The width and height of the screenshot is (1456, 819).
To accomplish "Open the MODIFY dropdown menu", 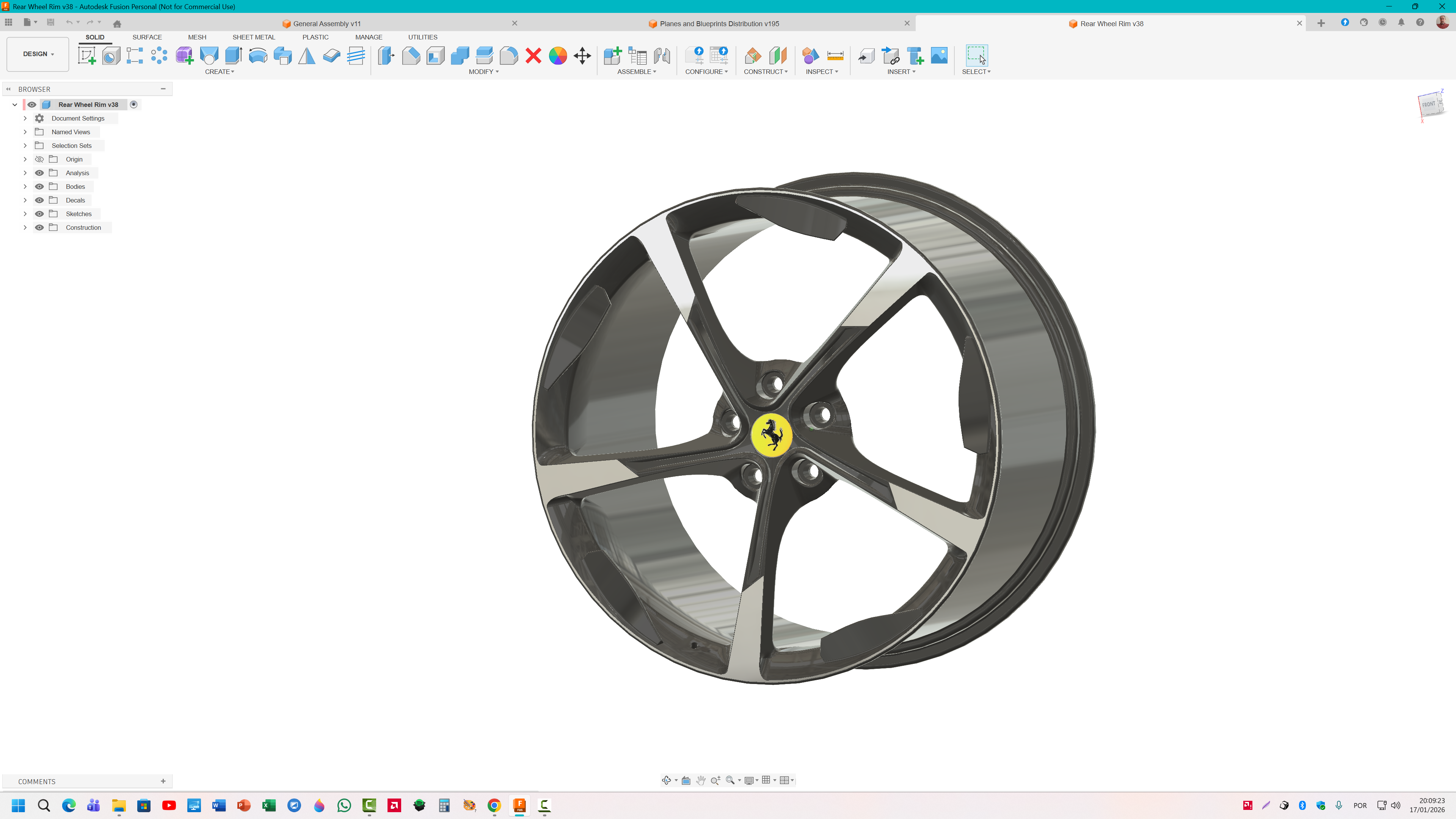I will coord(483,72).
